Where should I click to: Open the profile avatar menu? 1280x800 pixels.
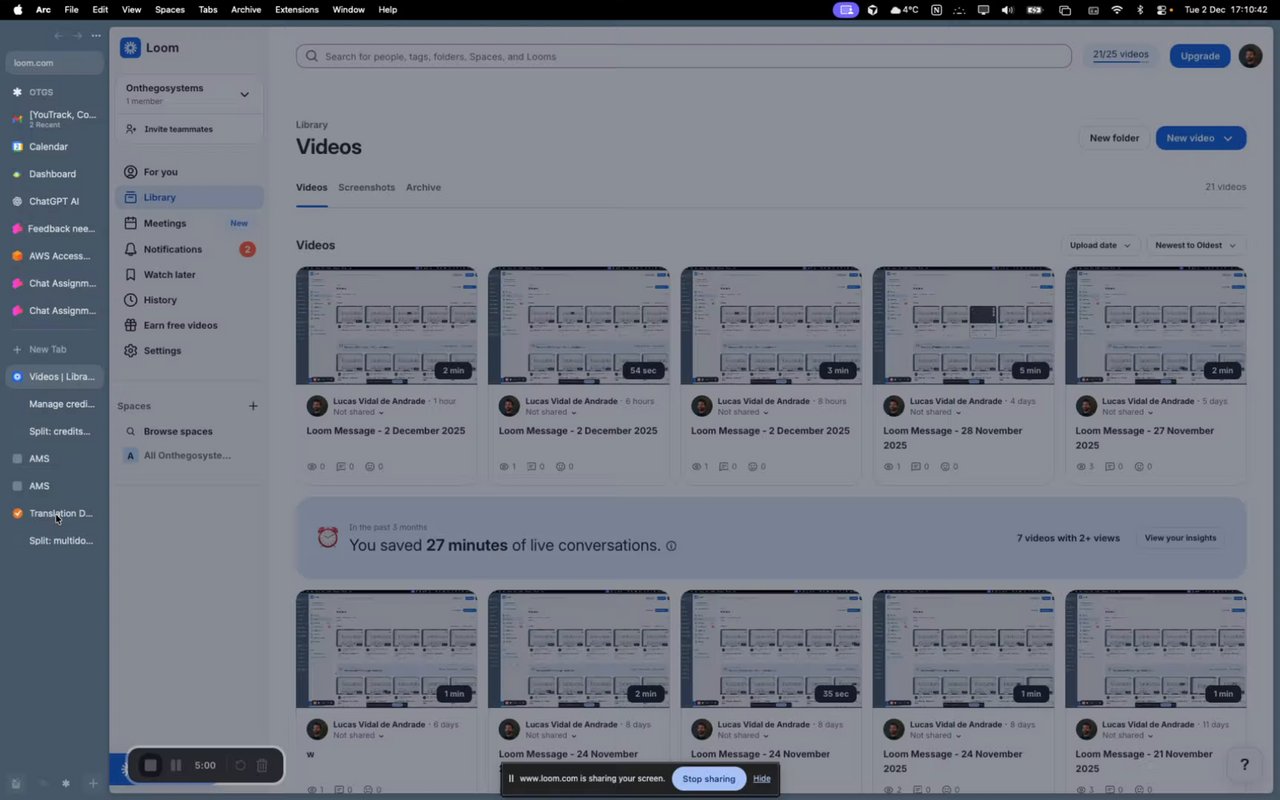point(1250,56)
